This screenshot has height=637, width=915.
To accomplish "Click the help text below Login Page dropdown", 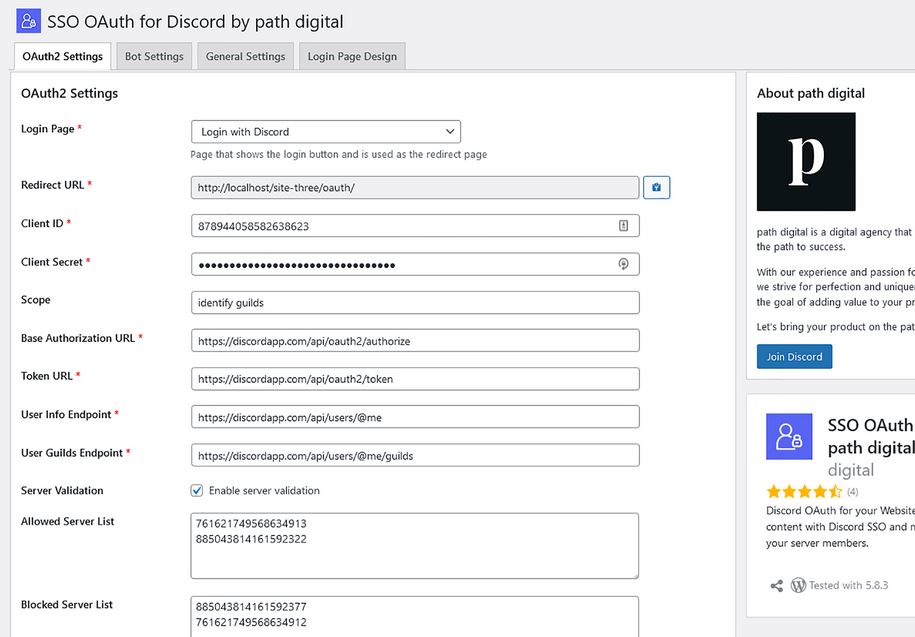I will (x=338, y=155).
